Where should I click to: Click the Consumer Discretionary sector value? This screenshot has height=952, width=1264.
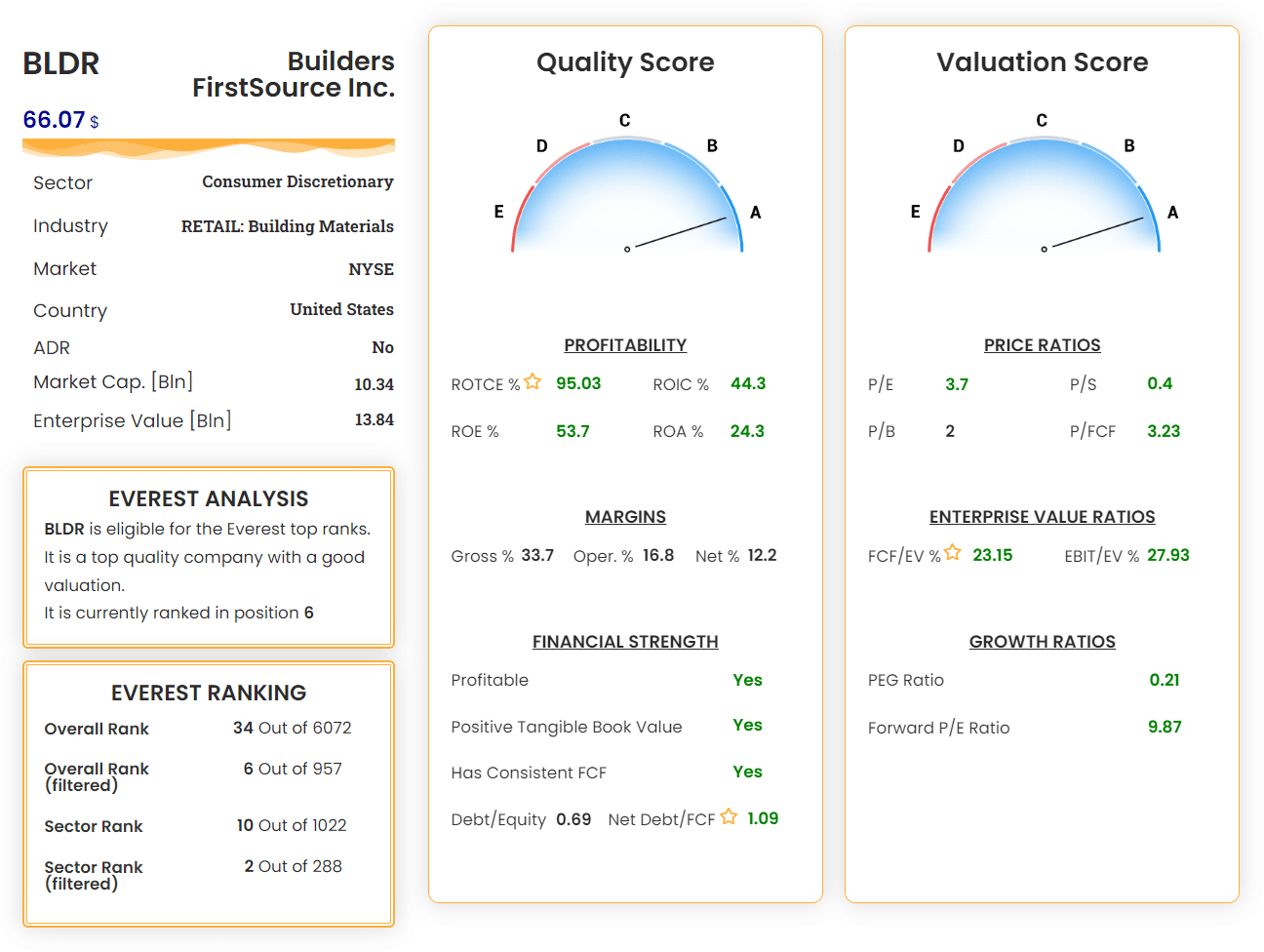297,181
